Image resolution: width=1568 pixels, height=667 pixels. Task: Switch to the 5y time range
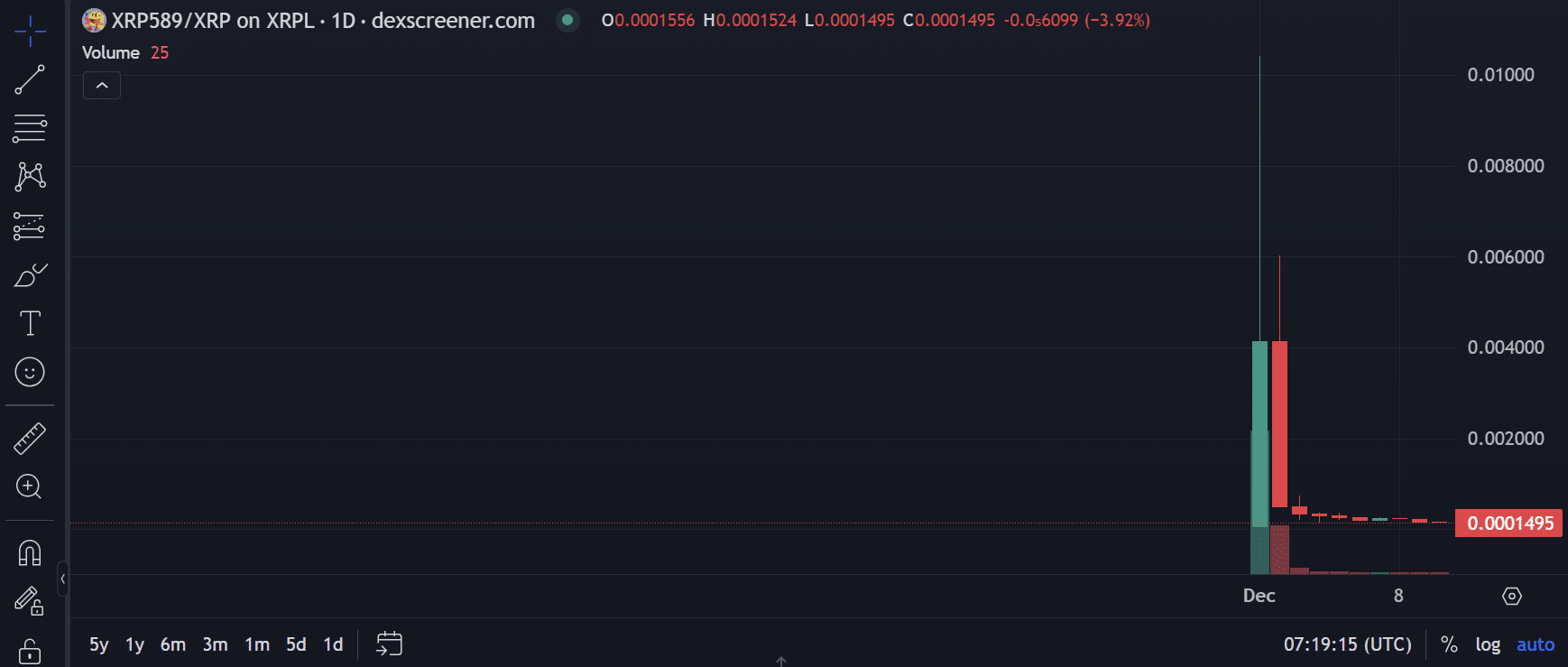[98, 644]
